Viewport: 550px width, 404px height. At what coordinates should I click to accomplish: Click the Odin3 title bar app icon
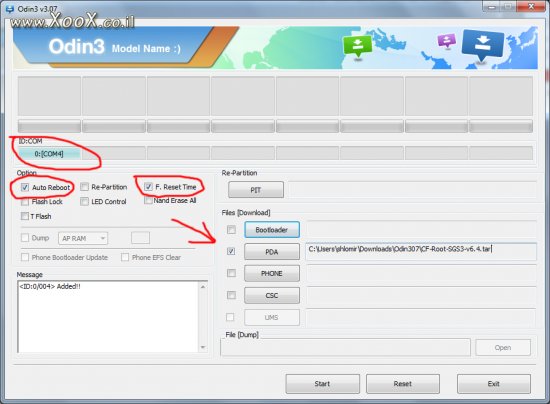[9, 8]
